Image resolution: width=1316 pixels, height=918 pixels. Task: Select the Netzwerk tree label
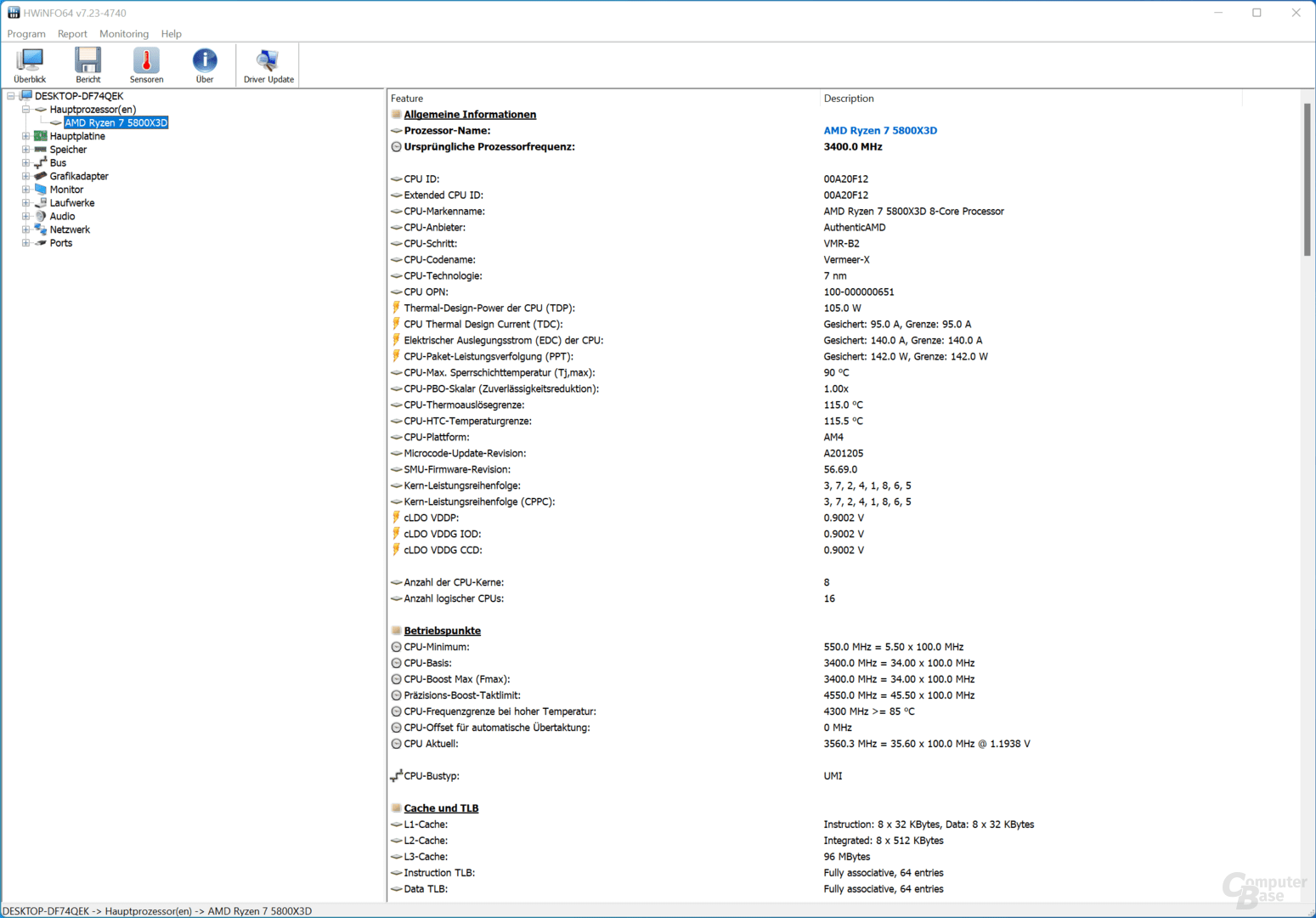point(70,229)
